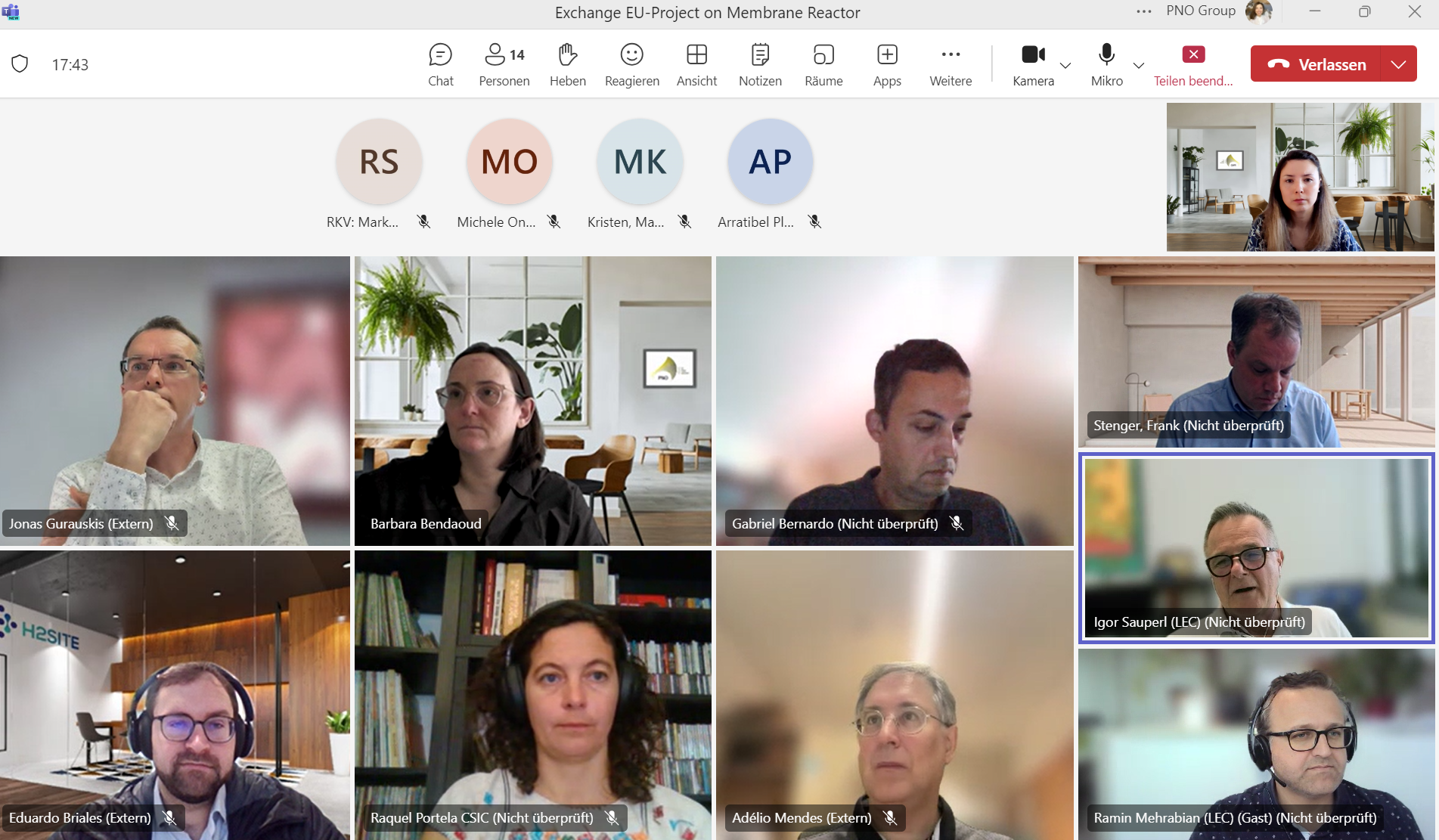Viewport: 1439px width, 840px height.
Task: Open the Teams app icon menu
Action: click(11, 12)
